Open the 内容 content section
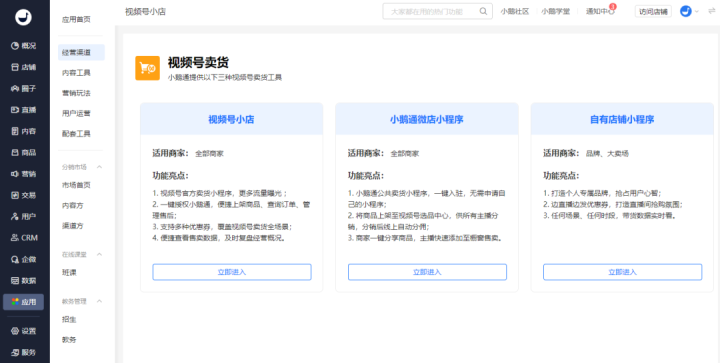 tap(23, 131)
